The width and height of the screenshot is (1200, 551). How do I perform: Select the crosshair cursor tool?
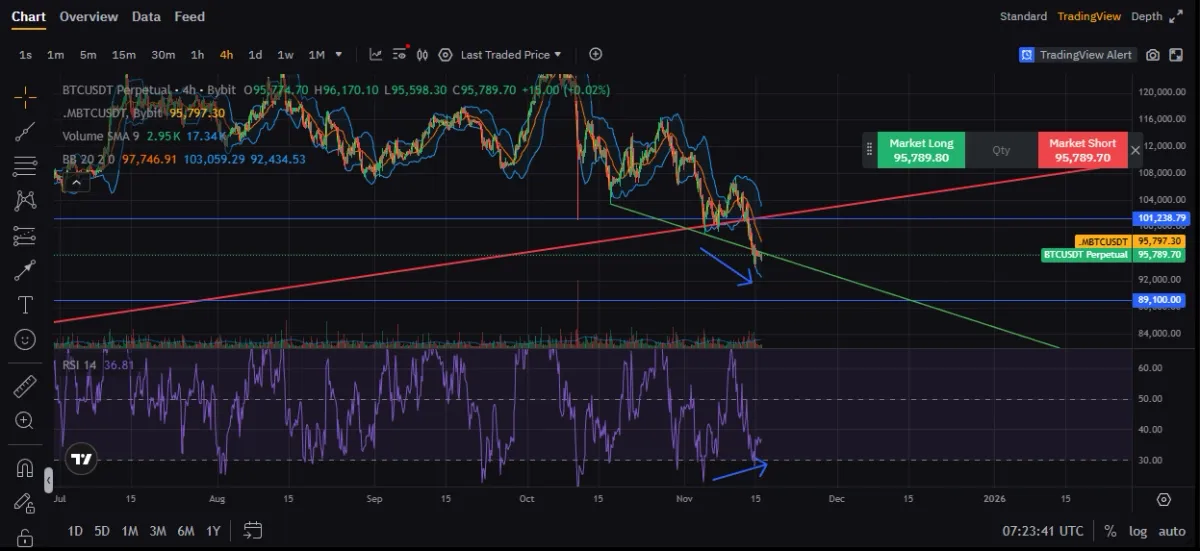[26, 96]
